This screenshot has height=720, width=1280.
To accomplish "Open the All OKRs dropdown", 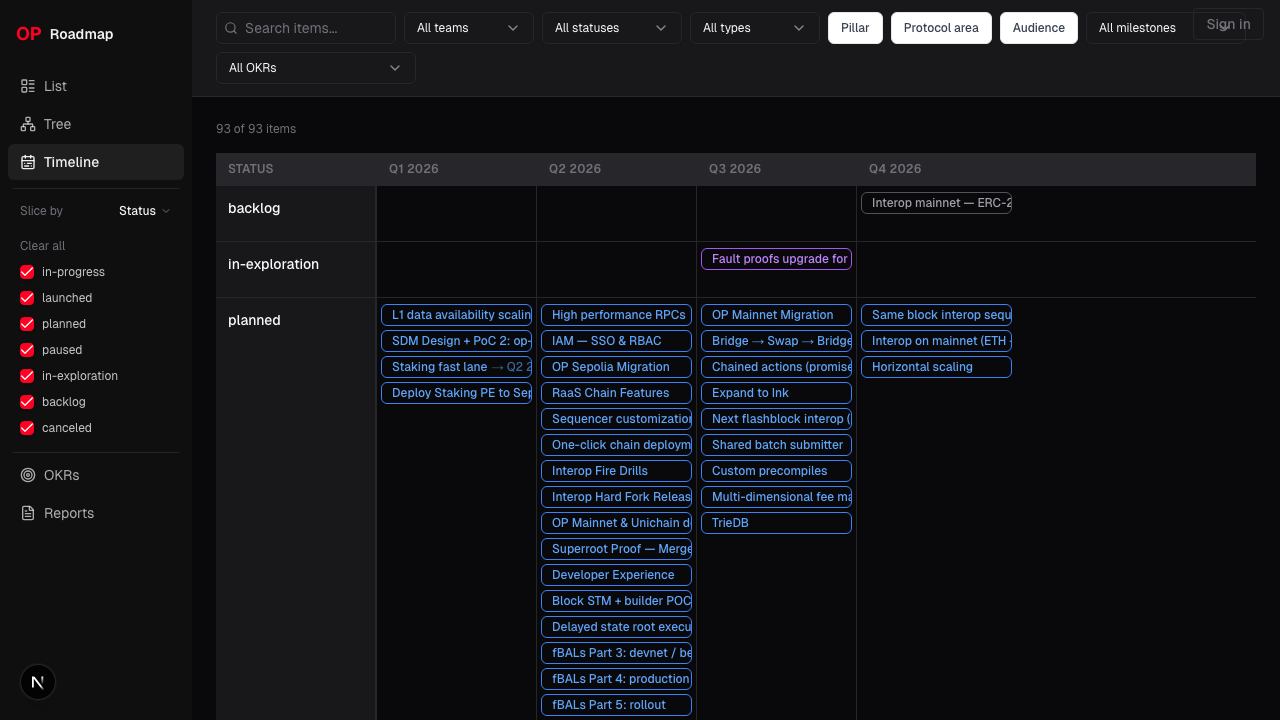I will pyautogui.click(x=316, y=68).
